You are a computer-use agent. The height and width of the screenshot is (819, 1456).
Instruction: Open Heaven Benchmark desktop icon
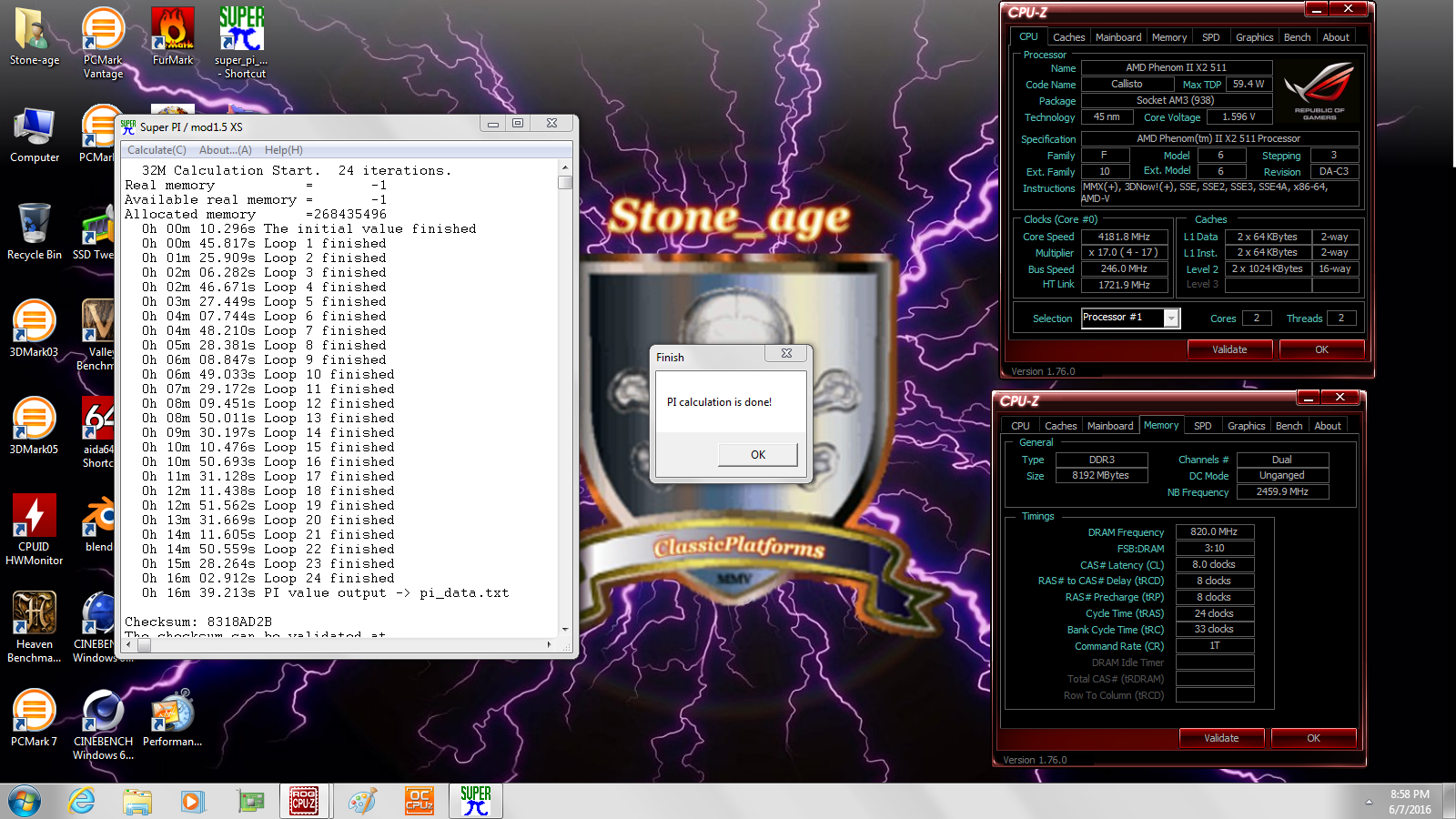(35, 627)
